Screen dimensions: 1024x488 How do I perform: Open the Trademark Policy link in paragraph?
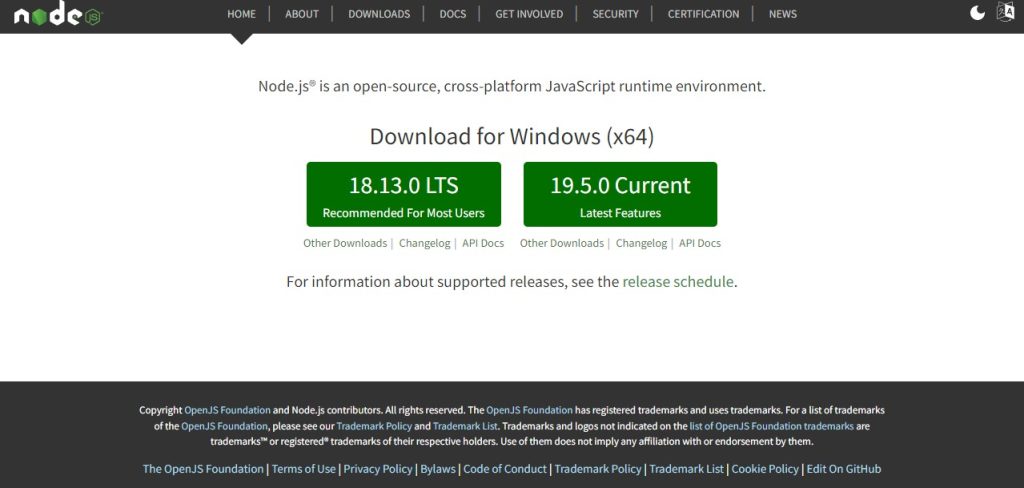[x=374, y=426]
